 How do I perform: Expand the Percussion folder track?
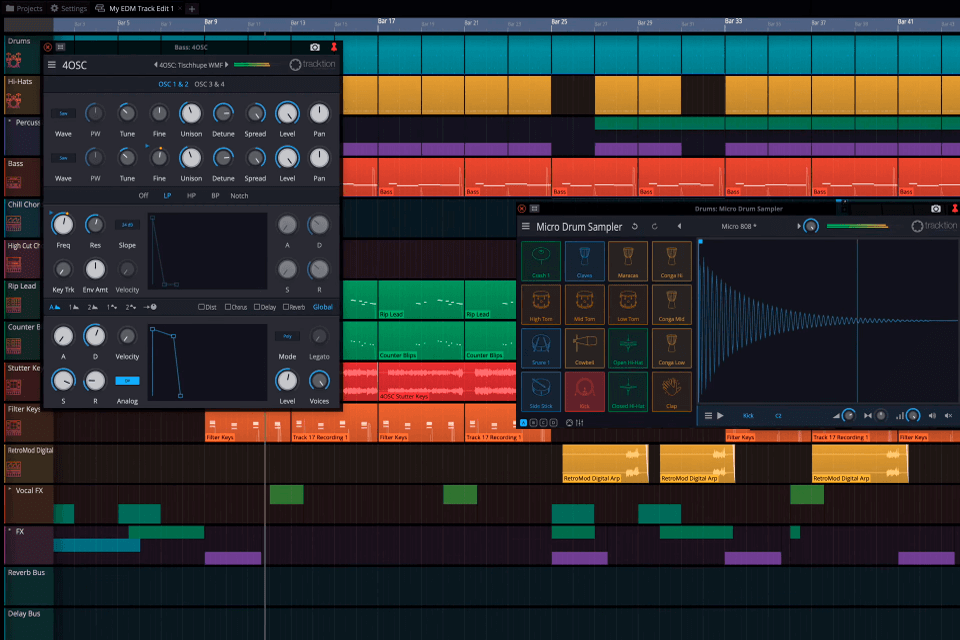tap(10, 121)
